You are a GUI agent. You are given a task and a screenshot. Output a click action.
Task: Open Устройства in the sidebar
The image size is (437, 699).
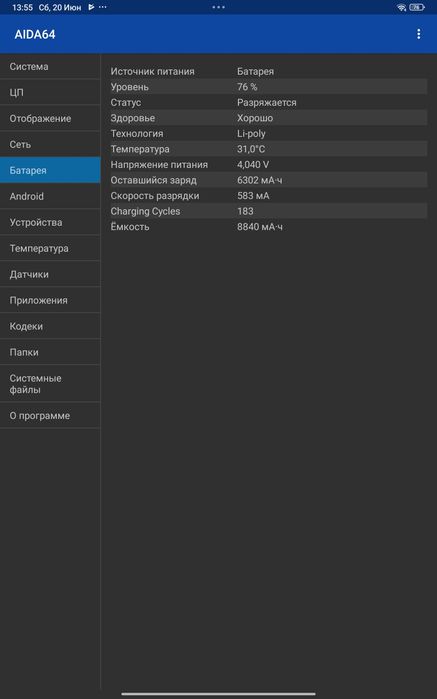[x=50, y=222]
